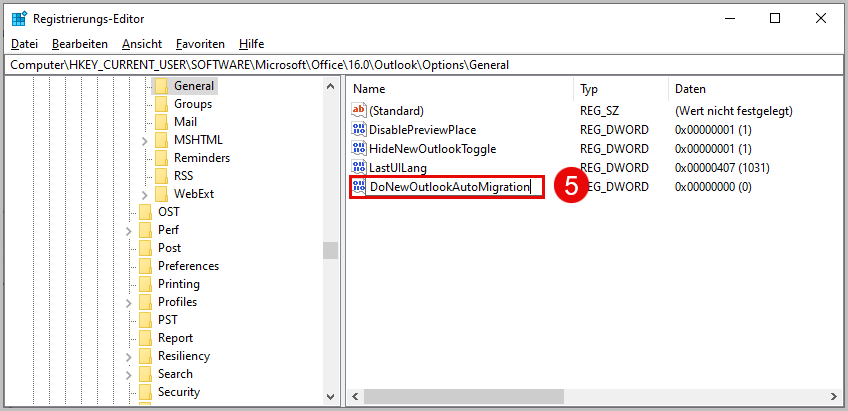Screen dimensions: 848x411
Task: Open the Bearbeiten menu
Action: point(80,44)
